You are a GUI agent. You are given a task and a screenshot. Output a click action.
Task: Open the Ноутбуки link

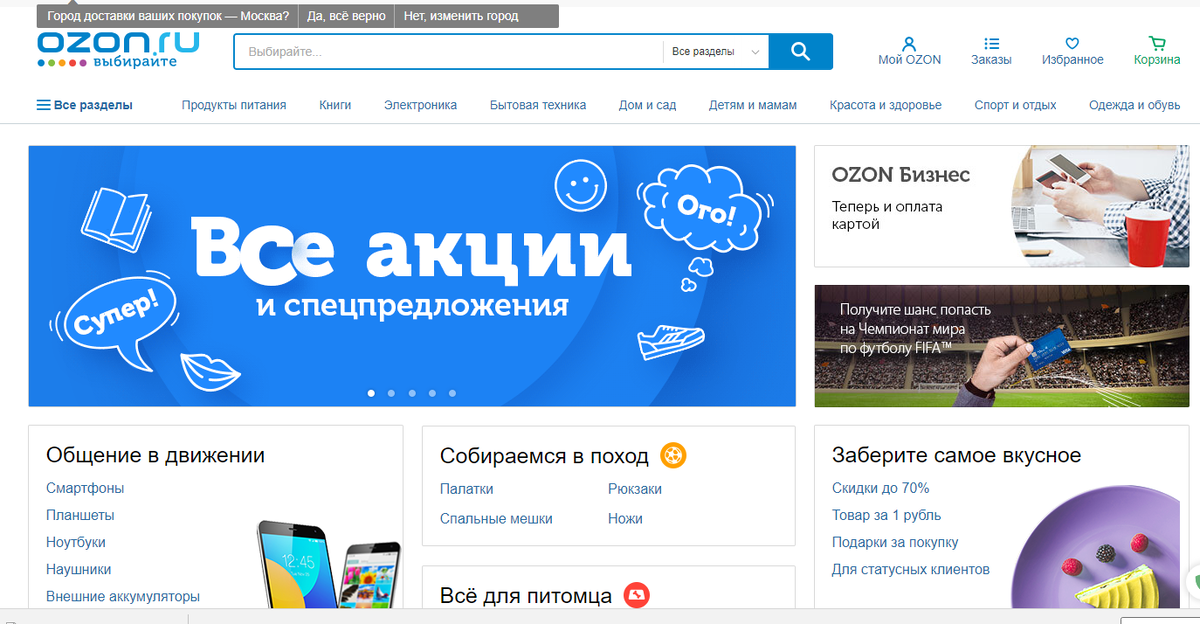[76, 542]
